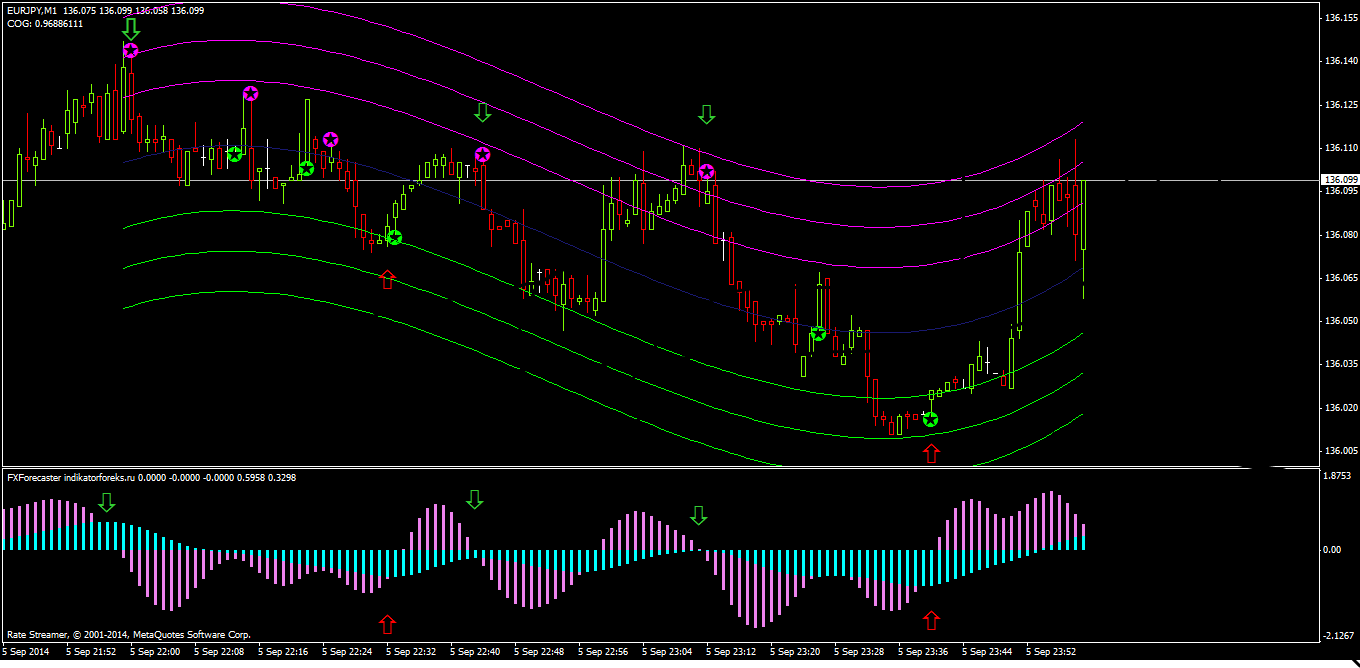
Task: Click the rightmost red up arrow in price chart
Action: click(931, 453)
